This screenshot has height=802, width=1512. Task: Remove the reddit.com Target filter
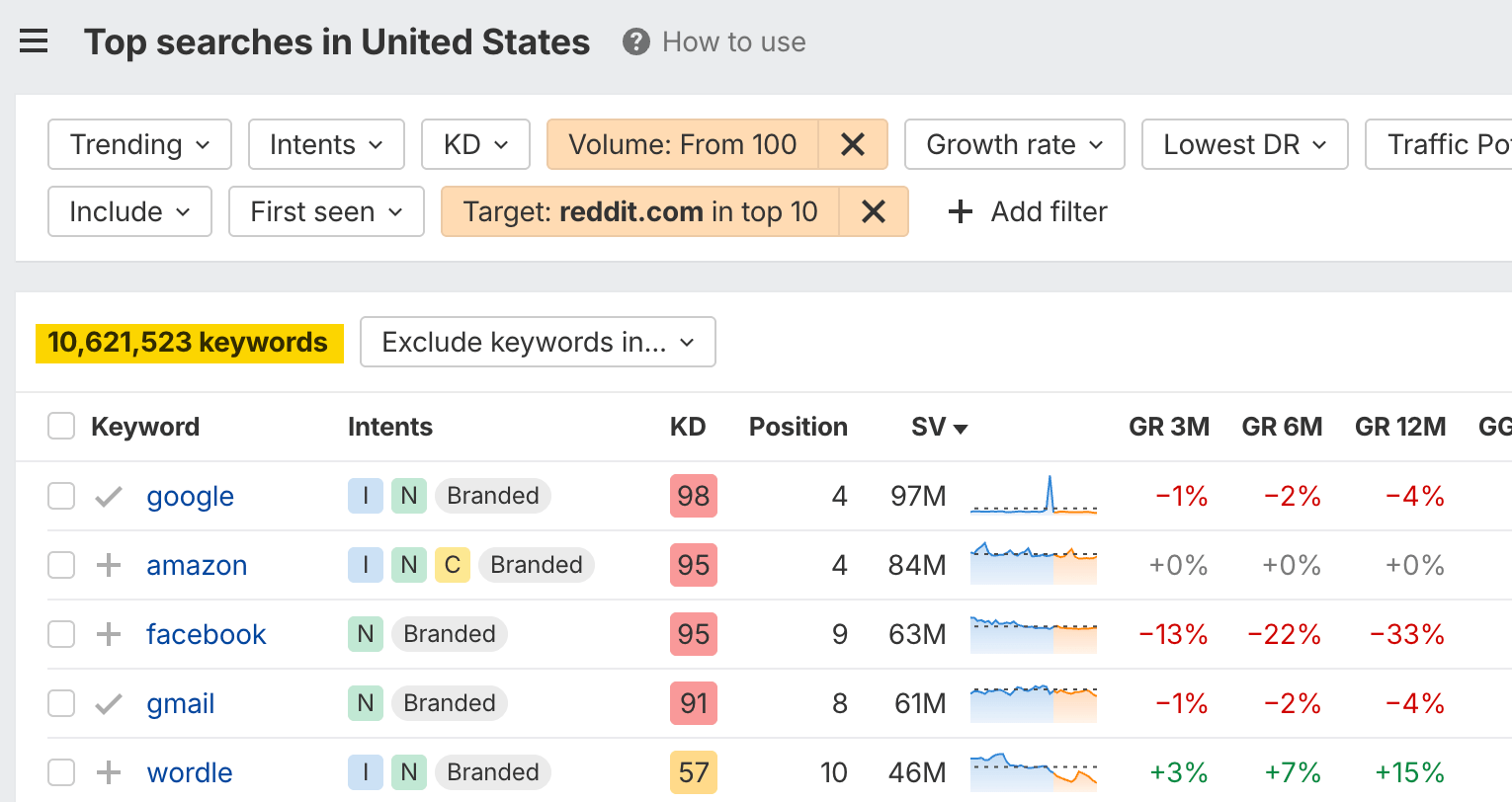tap(874, 211)
